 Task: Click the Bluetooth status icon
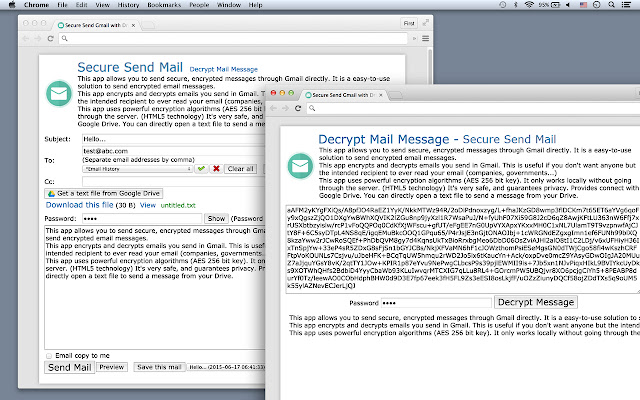(x=516, y=5)
